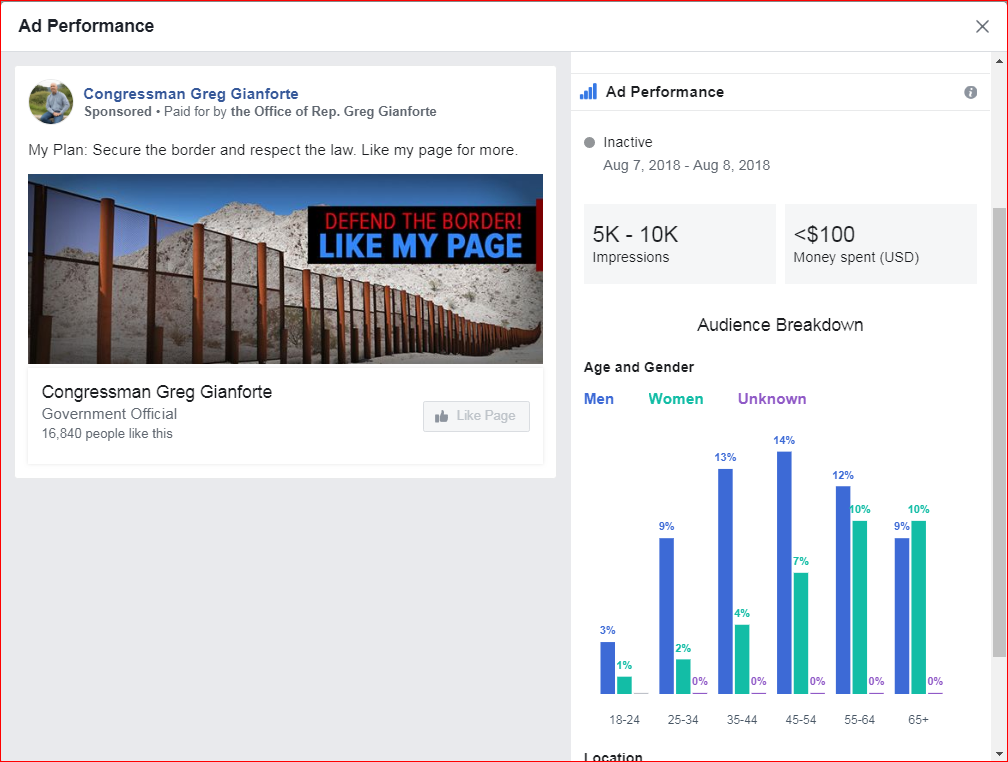Click the thumbs-up icon in Like Page
Viewport: 1008px width, 762px height.
442,416
